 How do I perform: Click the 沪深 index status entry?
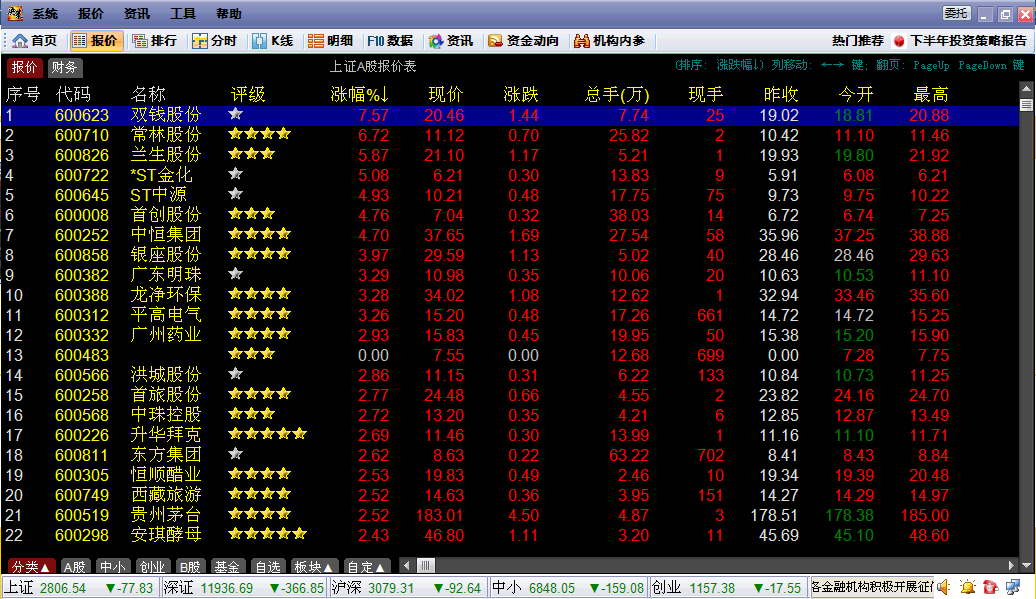click(x=407, y=588)
